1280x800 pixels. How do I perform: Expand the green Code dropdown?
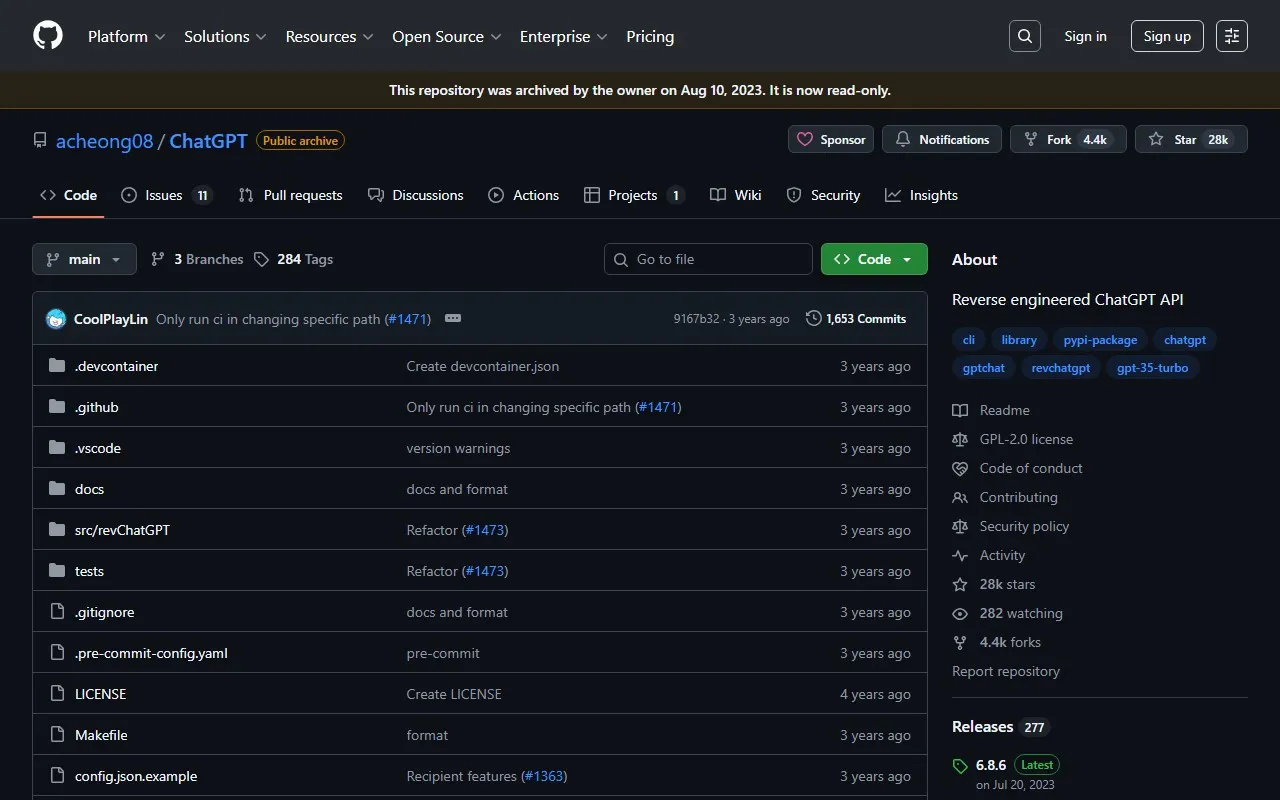873,259
